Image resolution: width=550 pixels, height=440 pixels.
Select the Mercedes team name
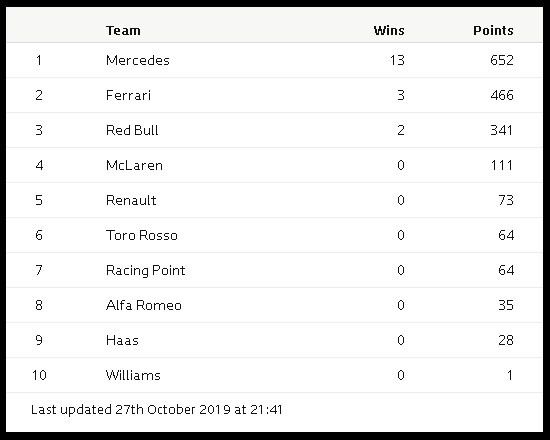click(138, 60)
